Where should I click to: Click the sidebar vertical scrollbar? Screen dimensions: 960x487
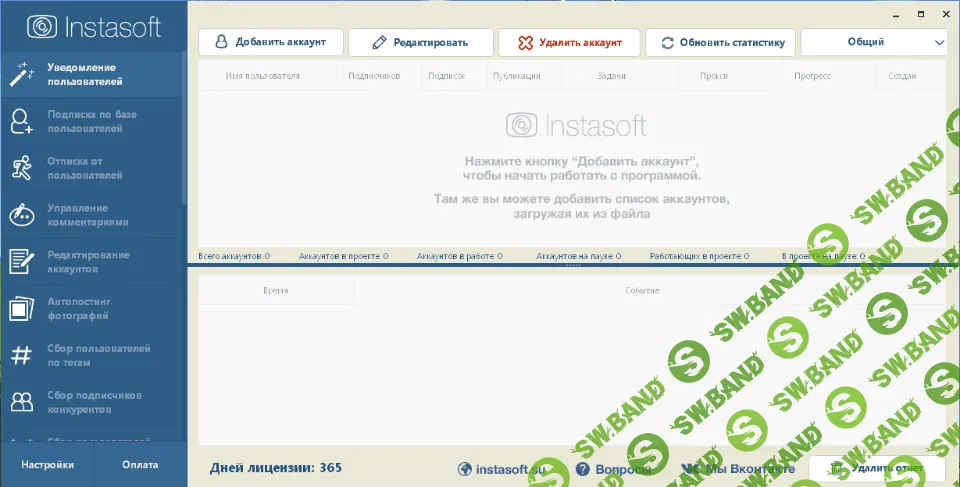[x=184, y=129]
